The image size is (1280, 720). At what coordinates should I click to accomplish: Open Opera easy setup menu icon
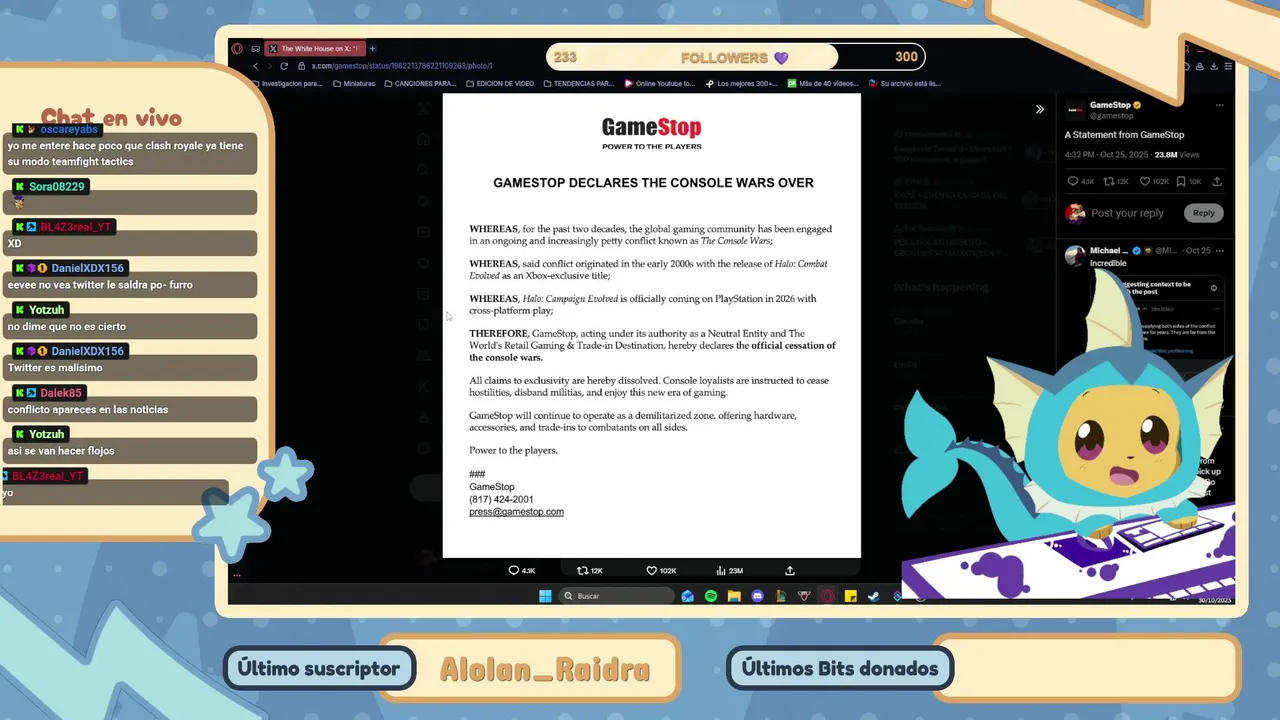(x=1229, y=66)
